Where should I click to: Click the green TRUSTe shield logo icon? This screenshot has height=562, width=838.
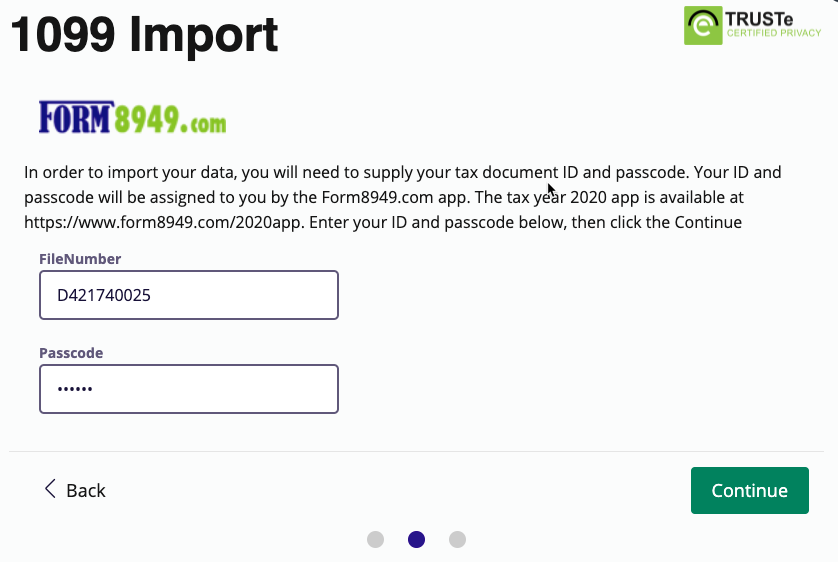coord(703,26)
